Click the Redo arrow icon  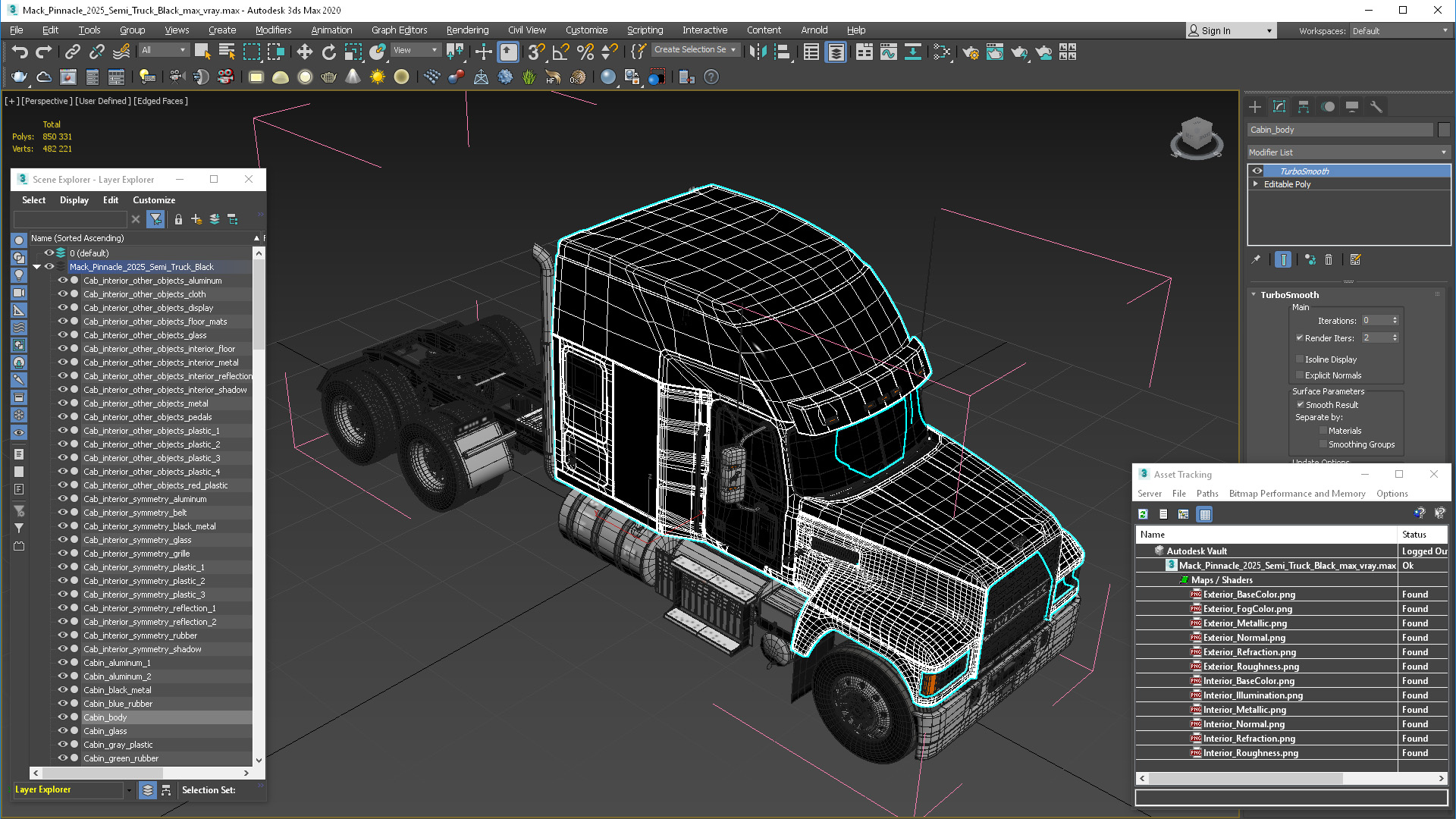coord(44,52)
